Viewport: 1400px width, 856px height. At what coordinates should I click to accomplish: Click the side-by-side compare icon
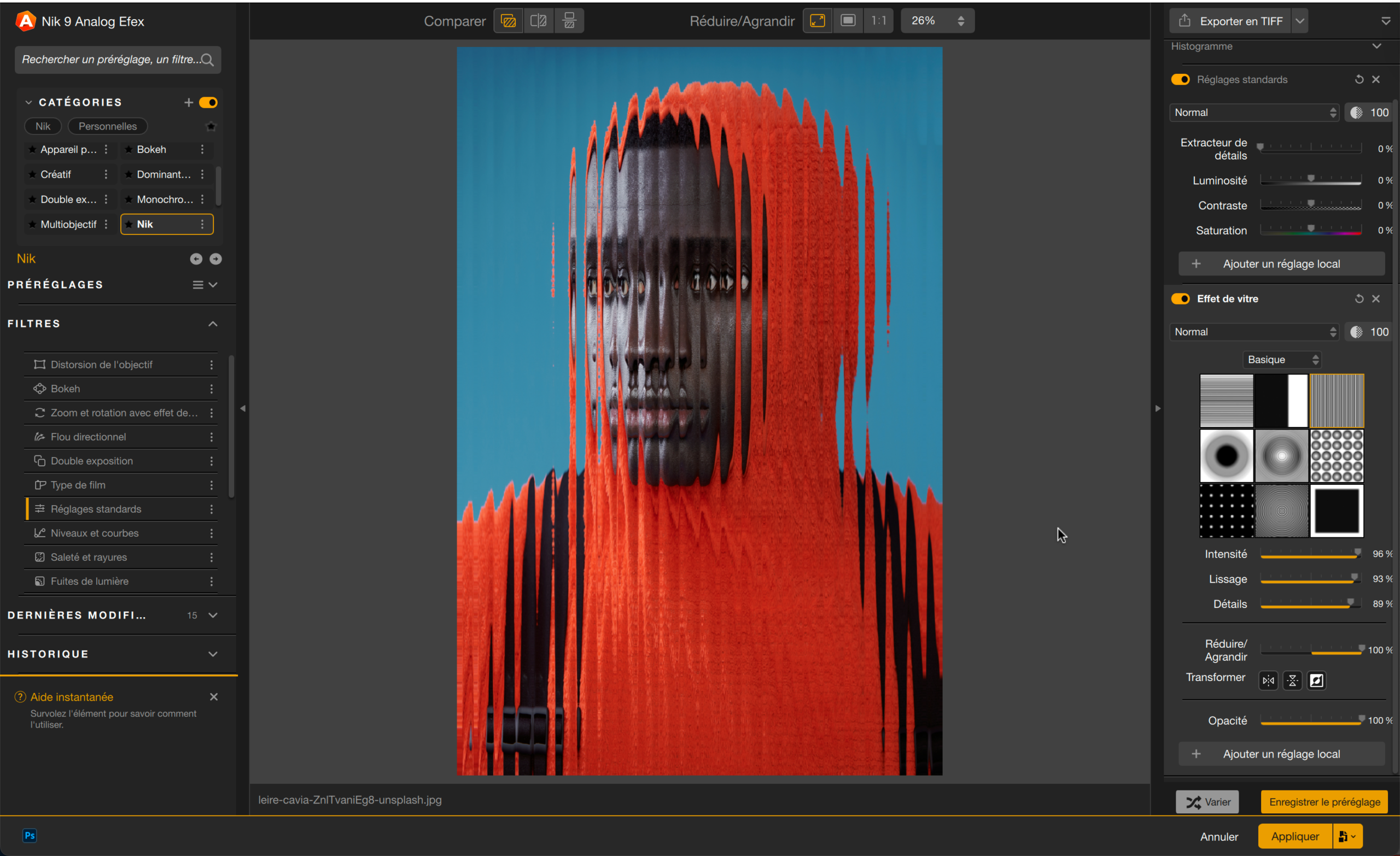pyautogui.click(x=569, y=21)
